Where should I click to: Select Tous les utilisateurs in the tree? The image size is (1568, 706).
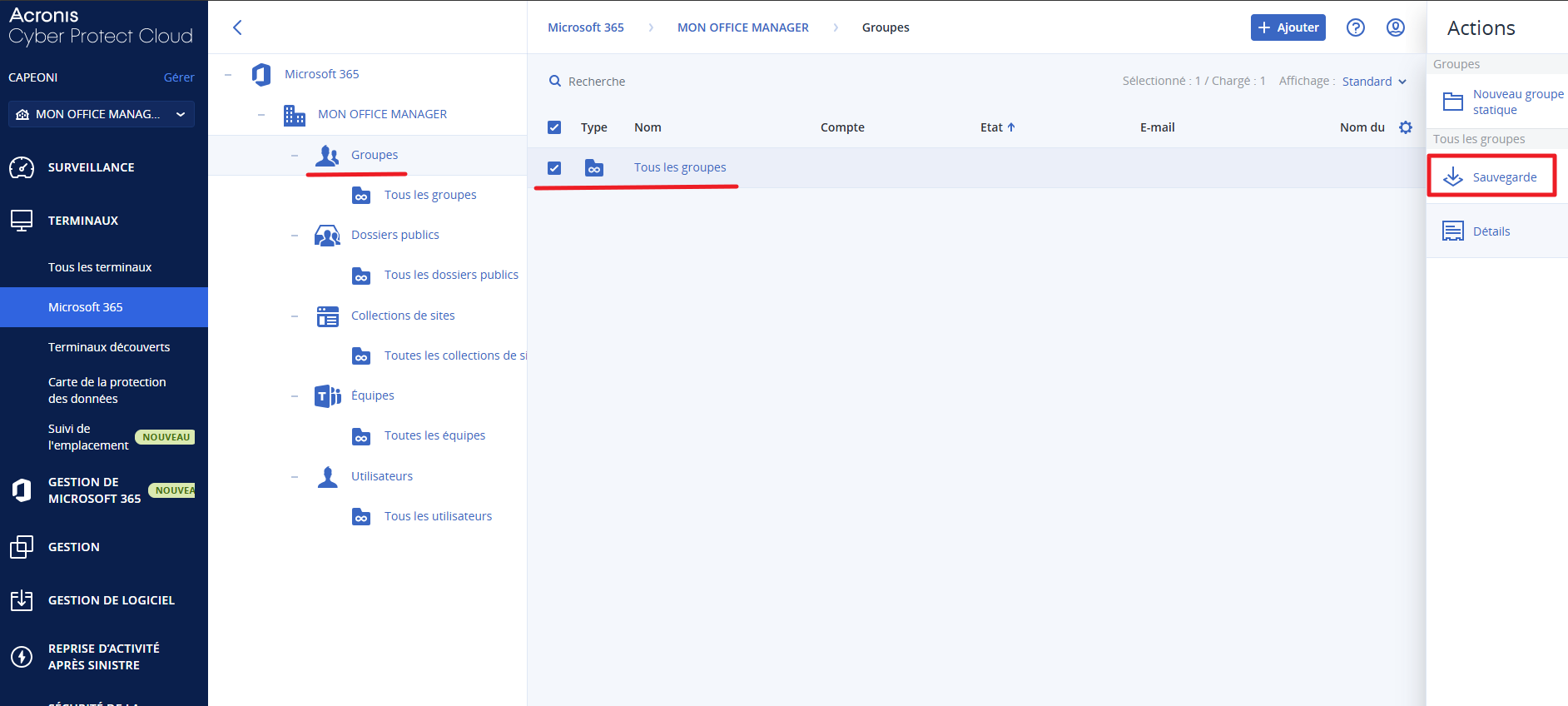click(x=438, y=516)
